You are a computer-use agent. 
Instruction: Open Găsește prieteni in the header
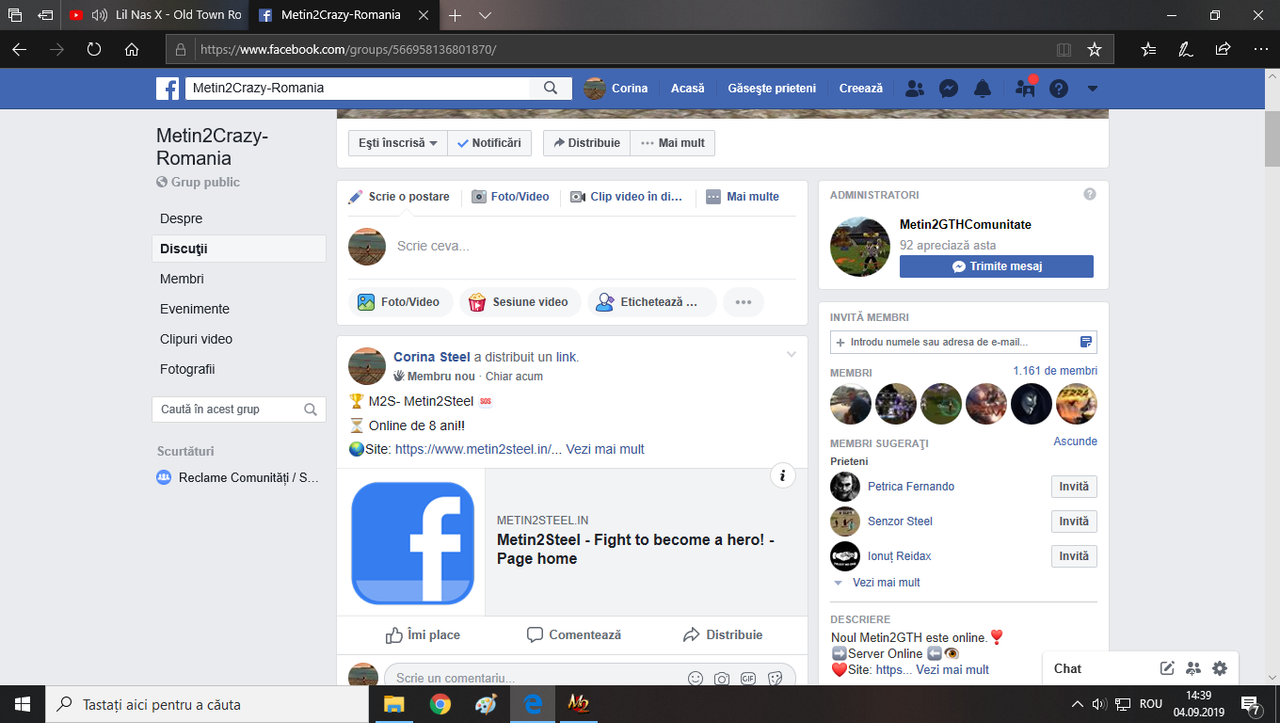click(772, 88)
